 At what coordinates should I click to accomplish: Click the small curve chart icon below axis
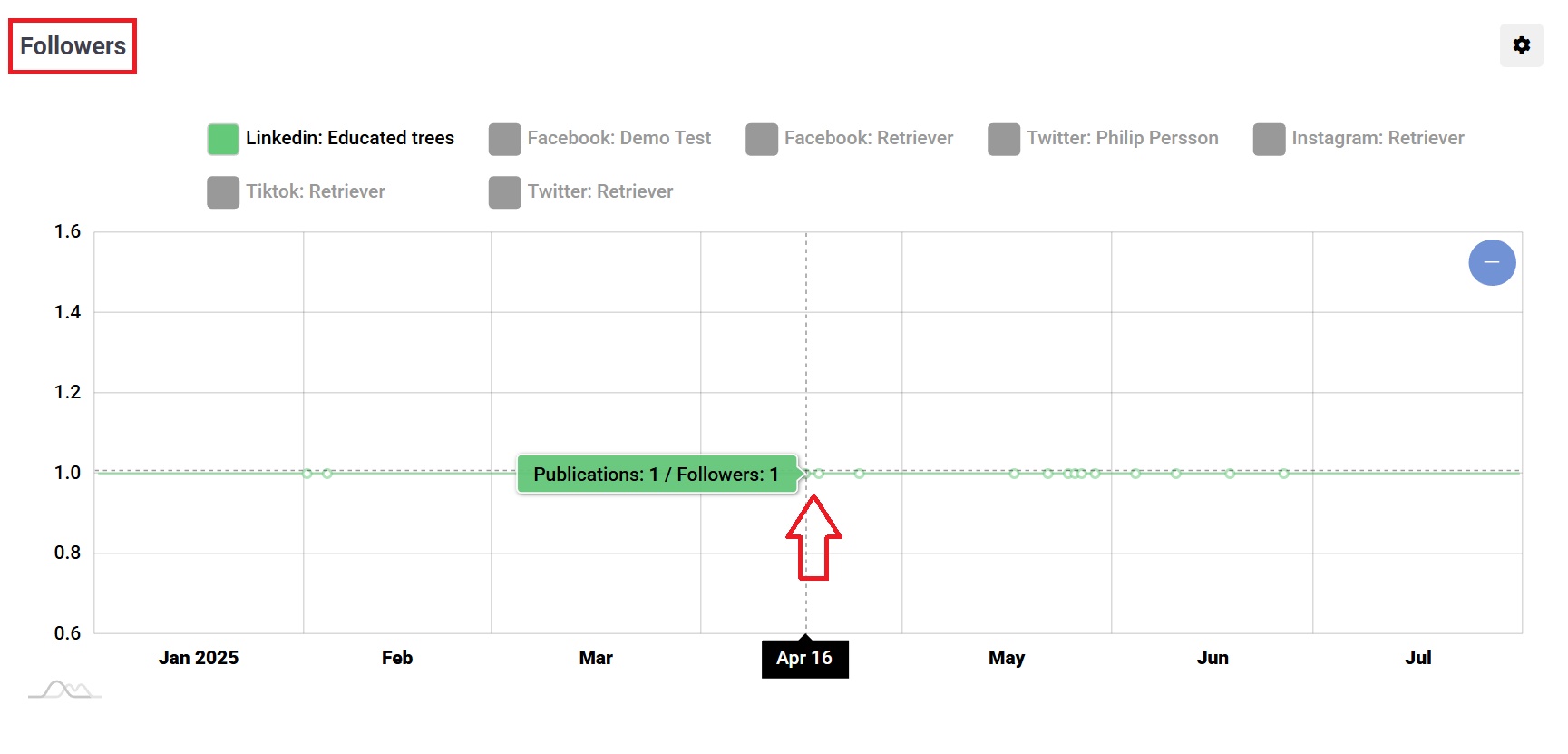[x=64, y=690]
